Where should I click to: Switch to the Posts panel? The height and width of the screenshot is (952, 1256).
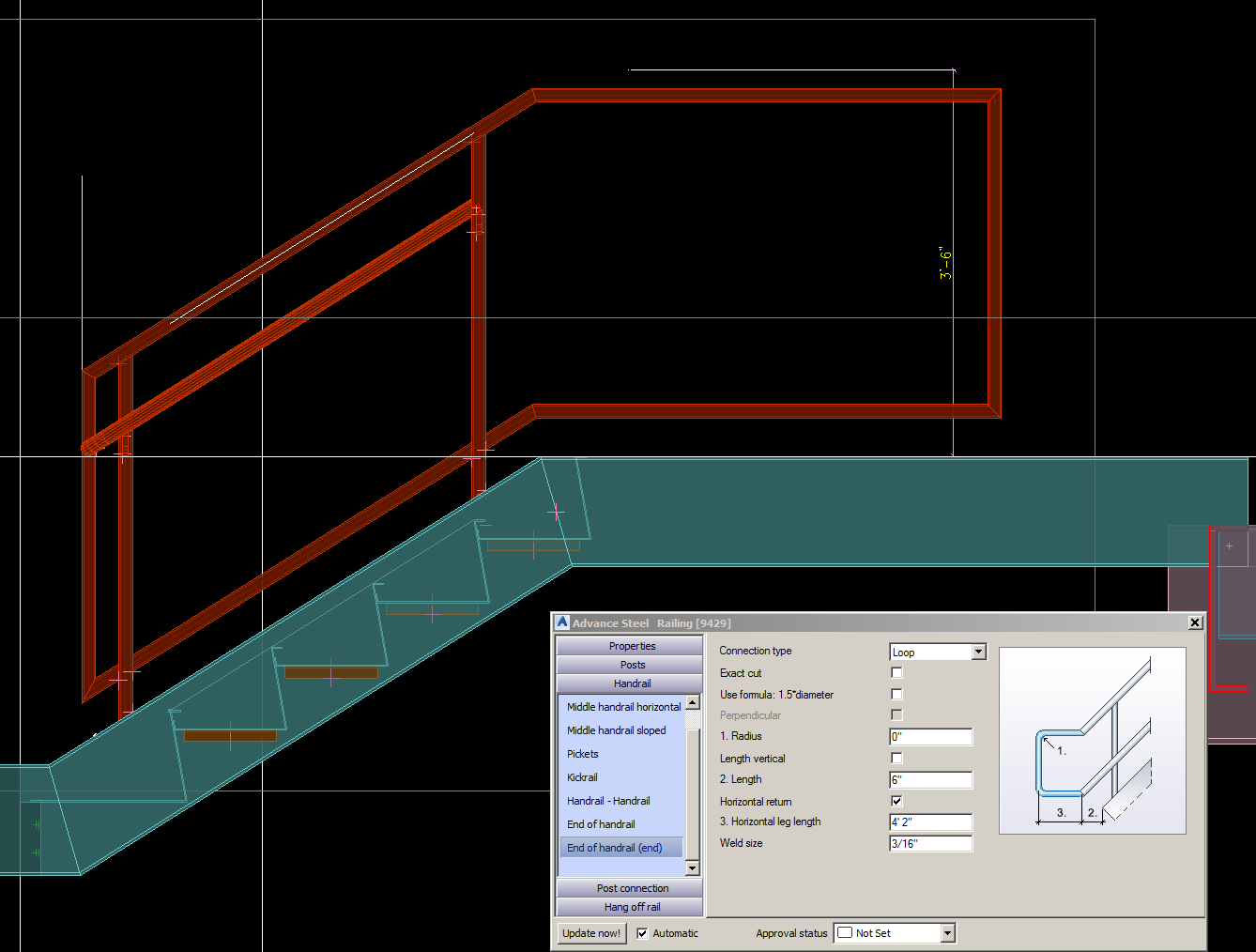click(x=630, y=664)
